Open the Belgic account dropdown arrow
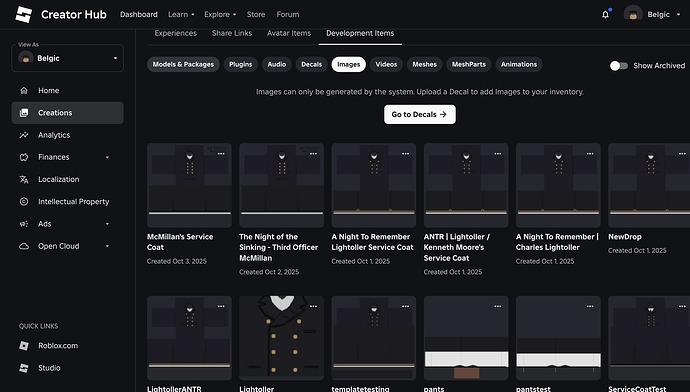690x392 pixels. (678, 15)
